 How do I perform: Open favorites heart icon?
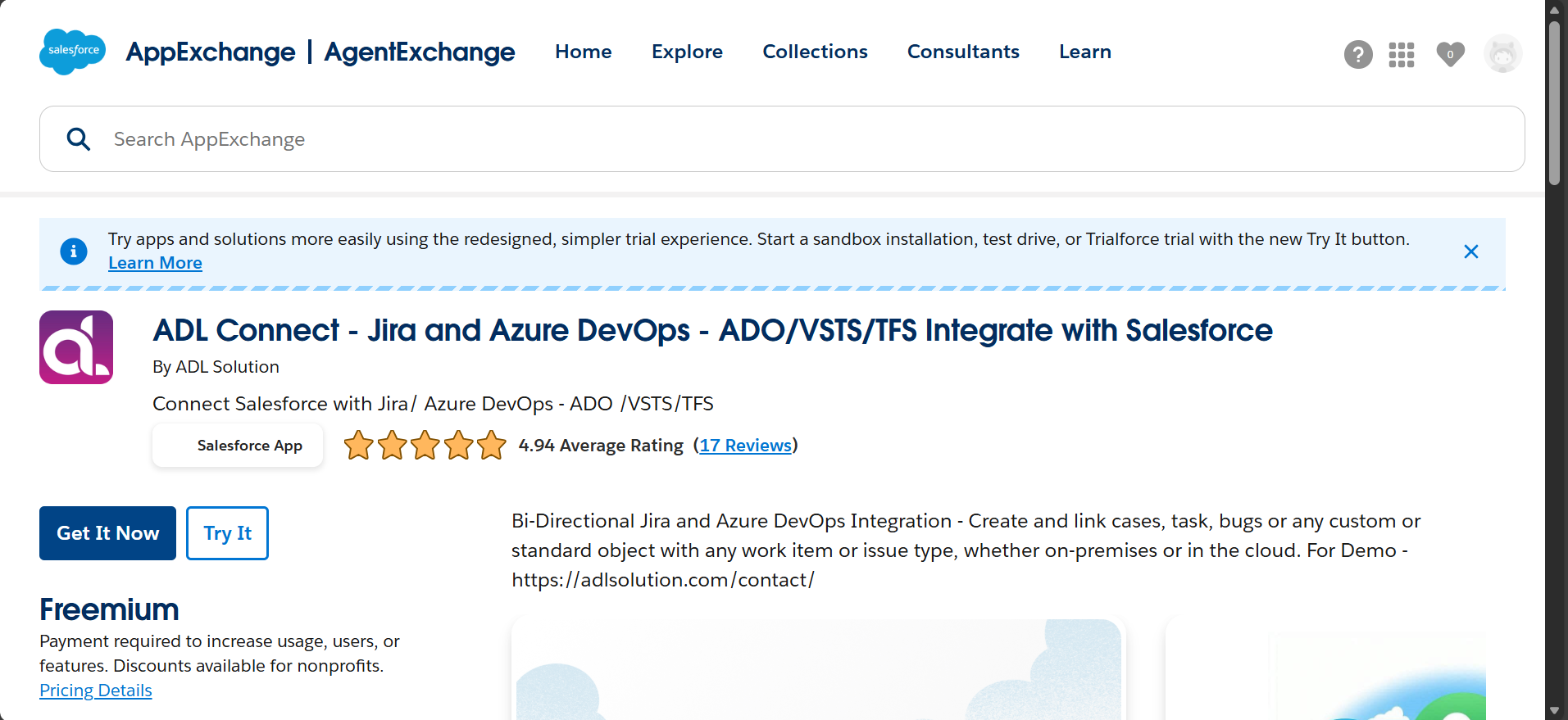[1451, 55]
